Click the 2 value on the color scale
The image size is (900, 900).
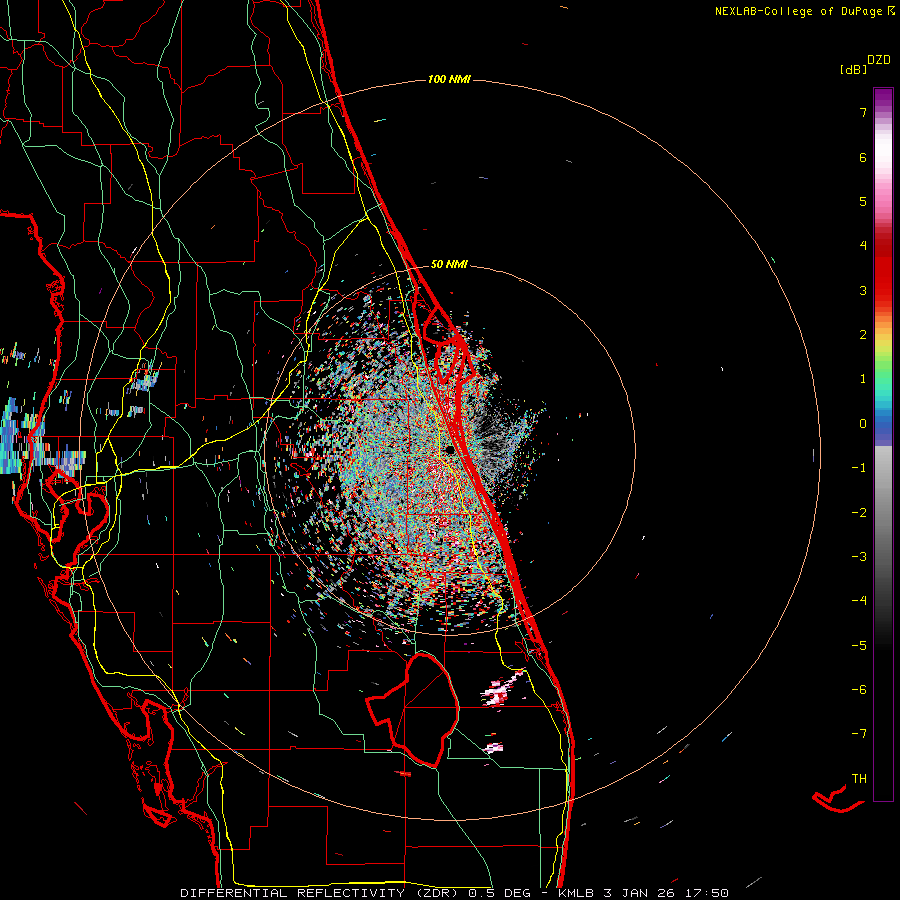click(x=863, y=335)
